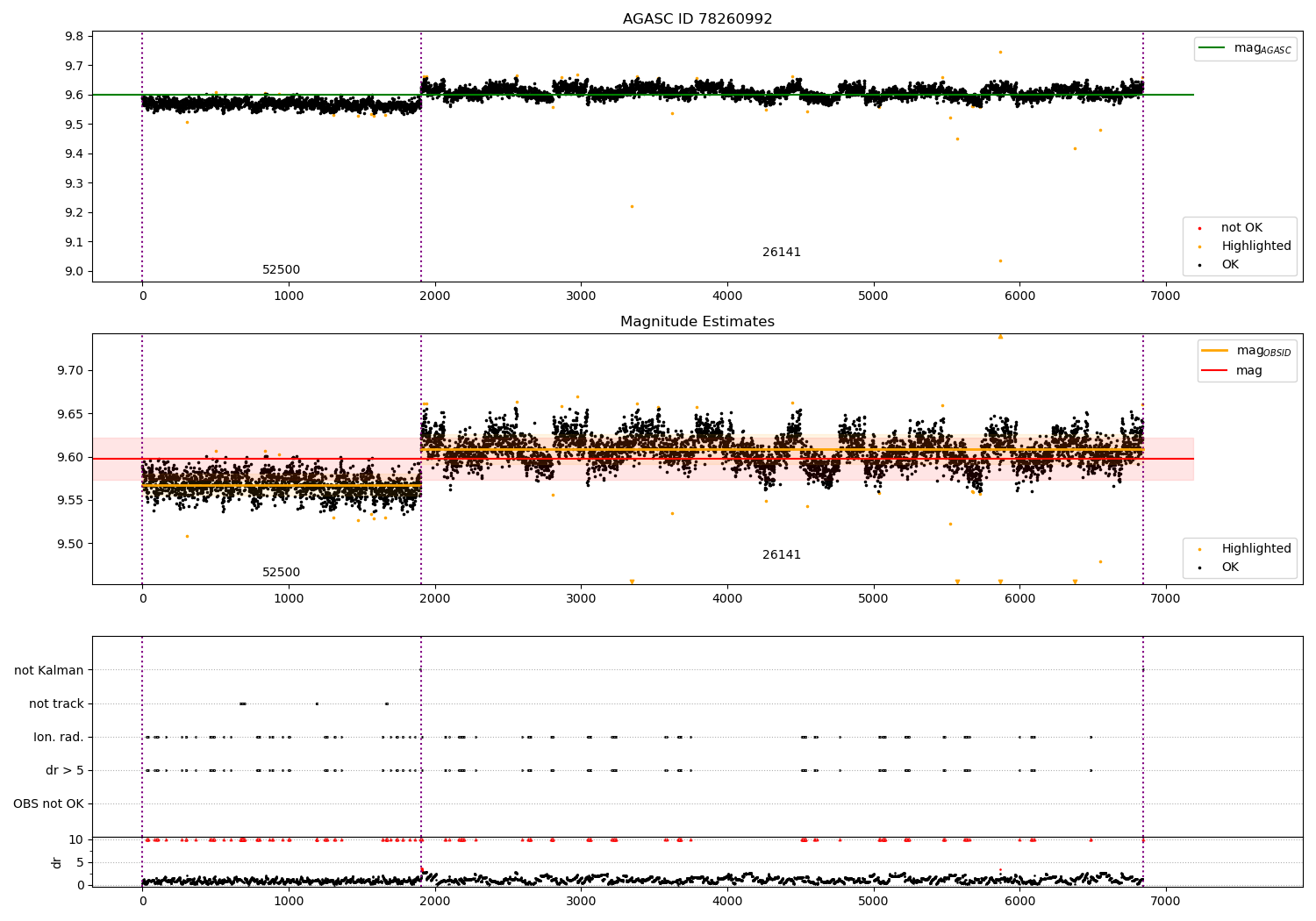
Task: Click the 'AGASC ID 78260992' plot title
Action: [x=697, y=19]
